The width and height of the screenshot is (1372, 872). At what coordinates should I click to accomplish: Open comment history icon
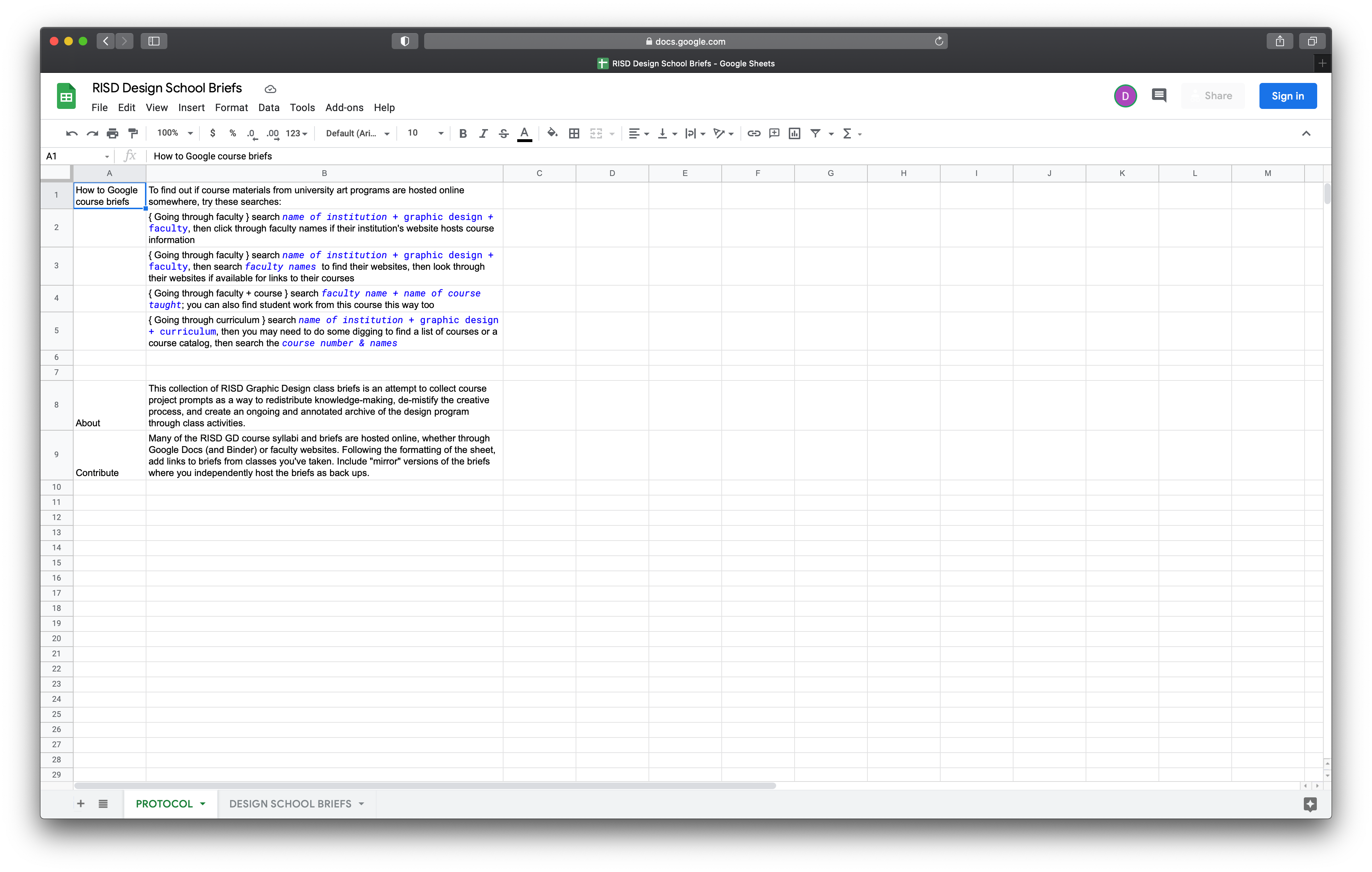click(1158, 95)
